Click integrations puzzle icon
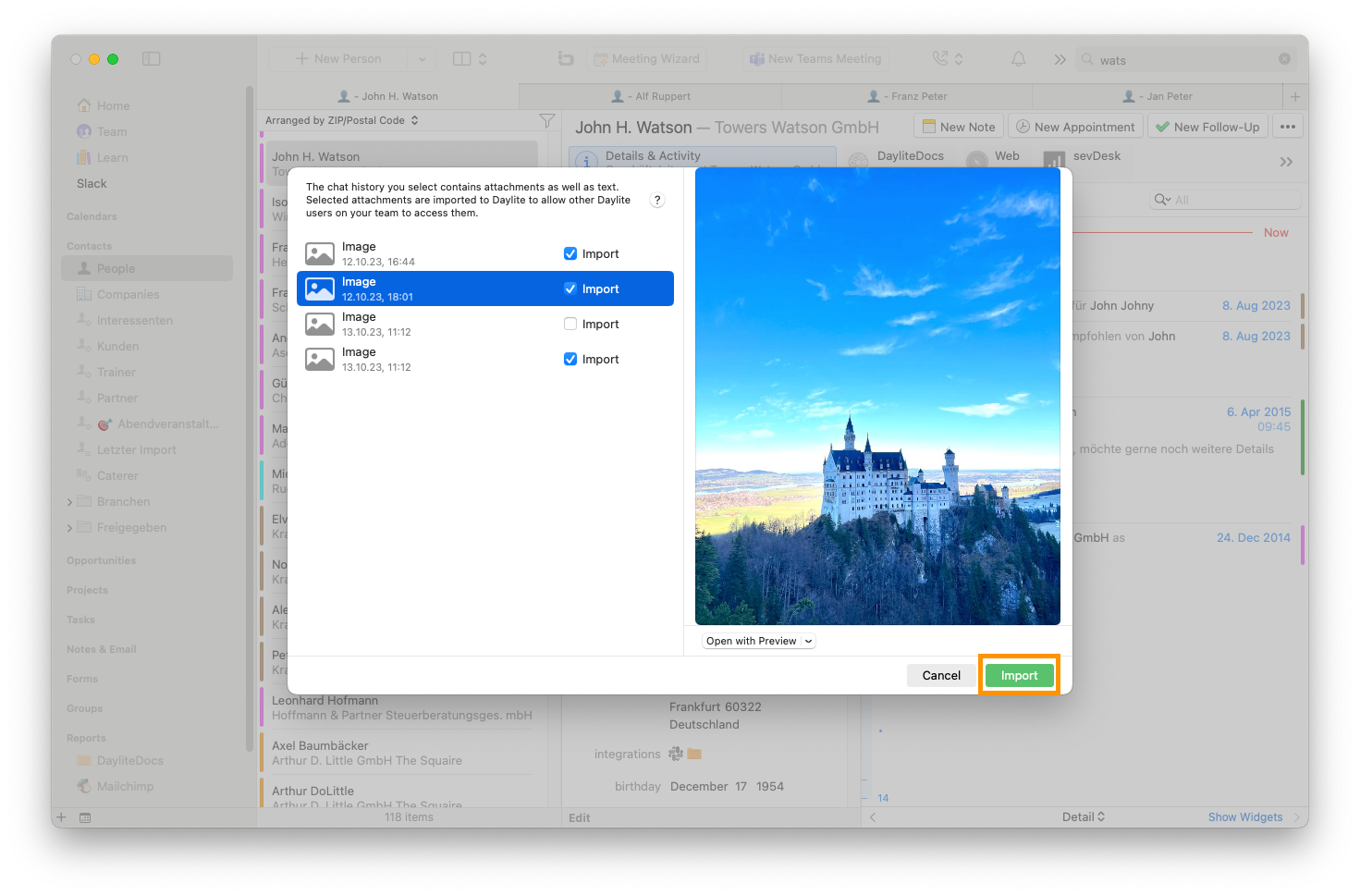This screenshot has width=1360, height=896. (676, 754)
